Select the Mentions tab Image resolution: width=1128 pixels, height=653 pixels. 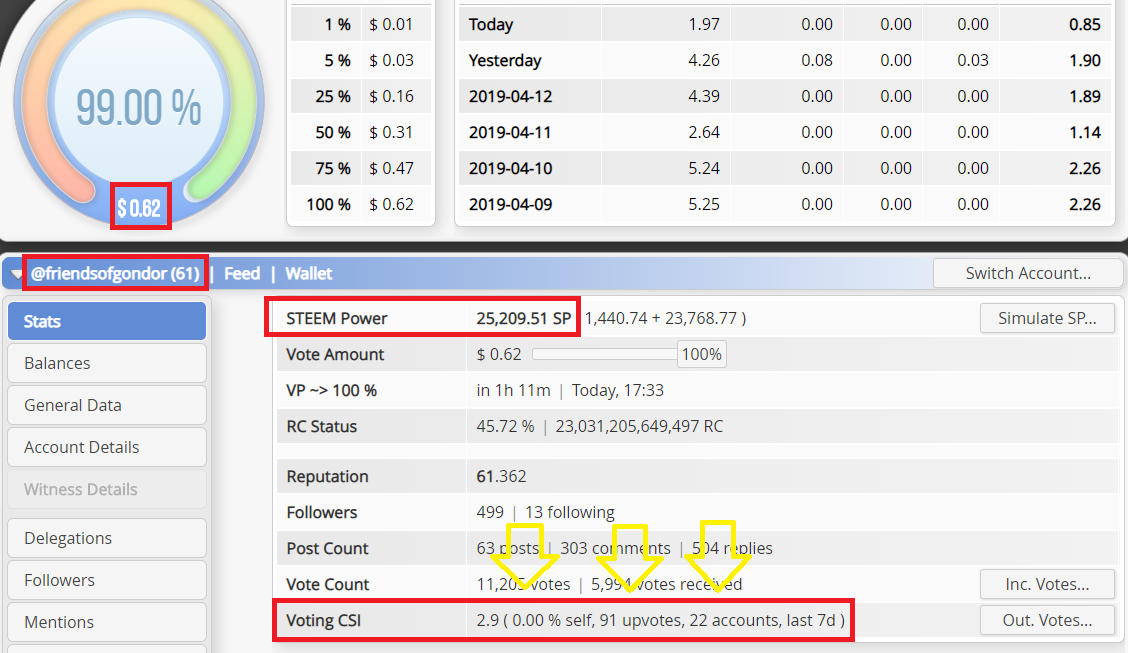point(107,622)
